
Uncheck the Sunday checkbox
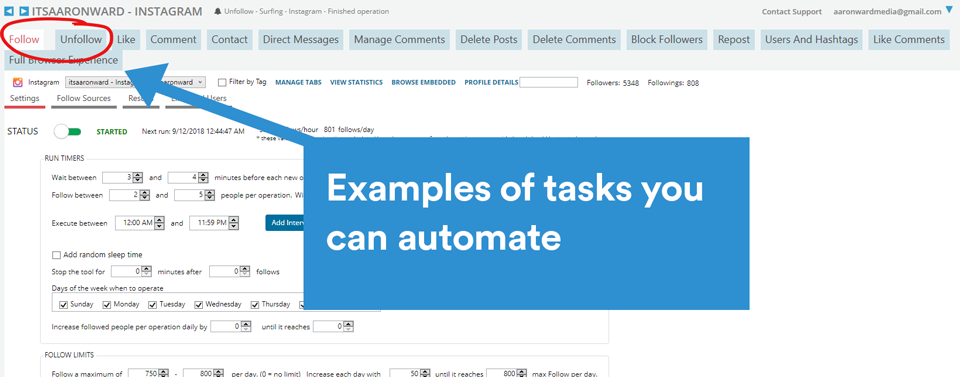click(x=63, y=304)
